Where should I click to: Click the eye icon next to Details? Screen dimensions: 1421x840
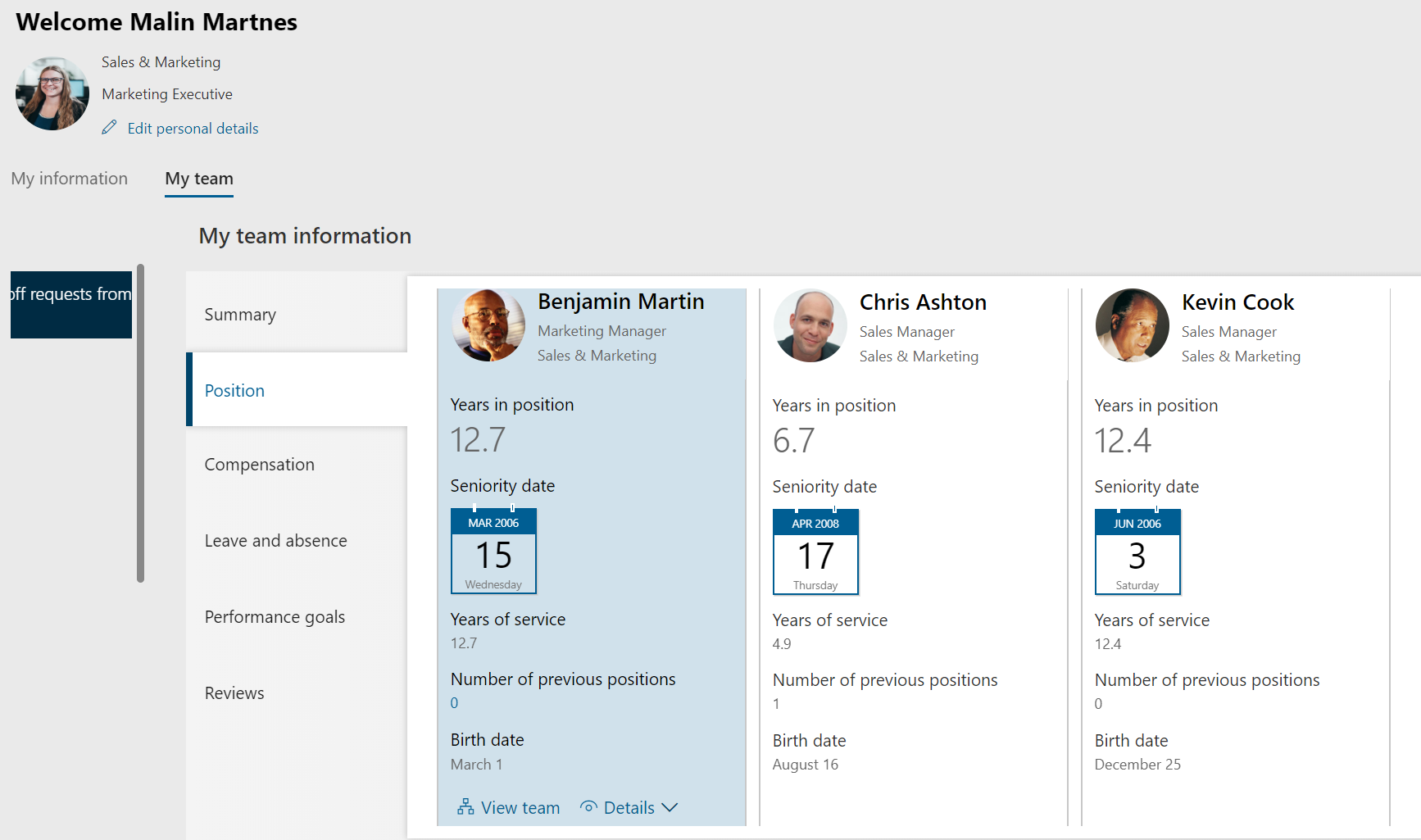coord(588,807)
